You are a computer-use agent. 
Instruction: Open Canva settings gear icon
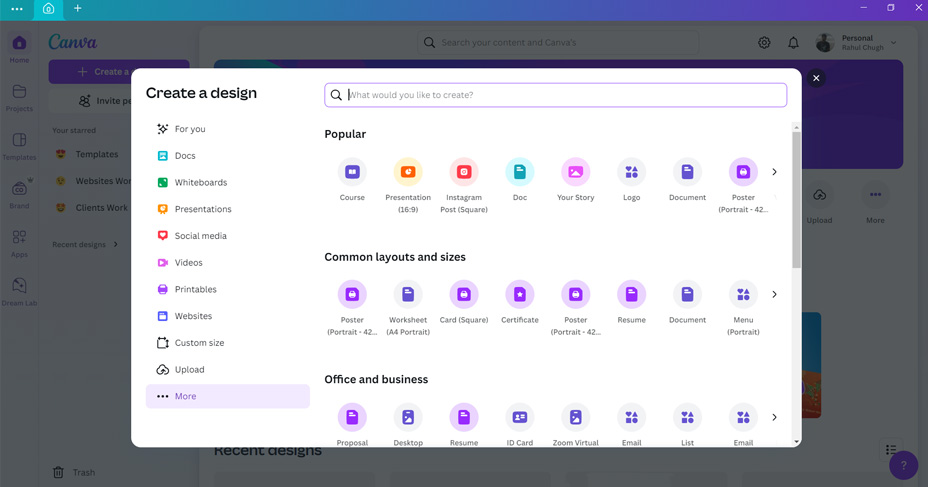coord(764,43)
